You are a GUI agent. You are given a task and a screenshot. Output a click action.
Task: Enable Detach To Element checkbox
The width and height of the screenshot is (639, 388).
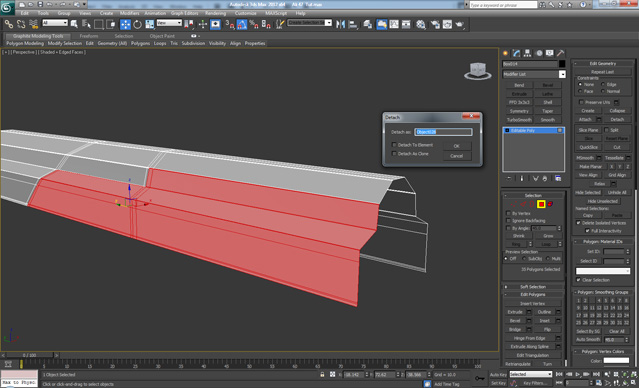pos(394,145)
